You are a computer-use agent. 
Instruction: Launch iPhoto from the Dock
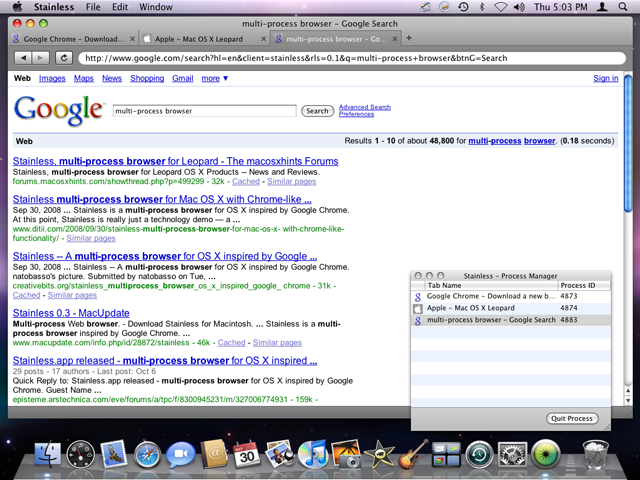click(x=346, y=454)
